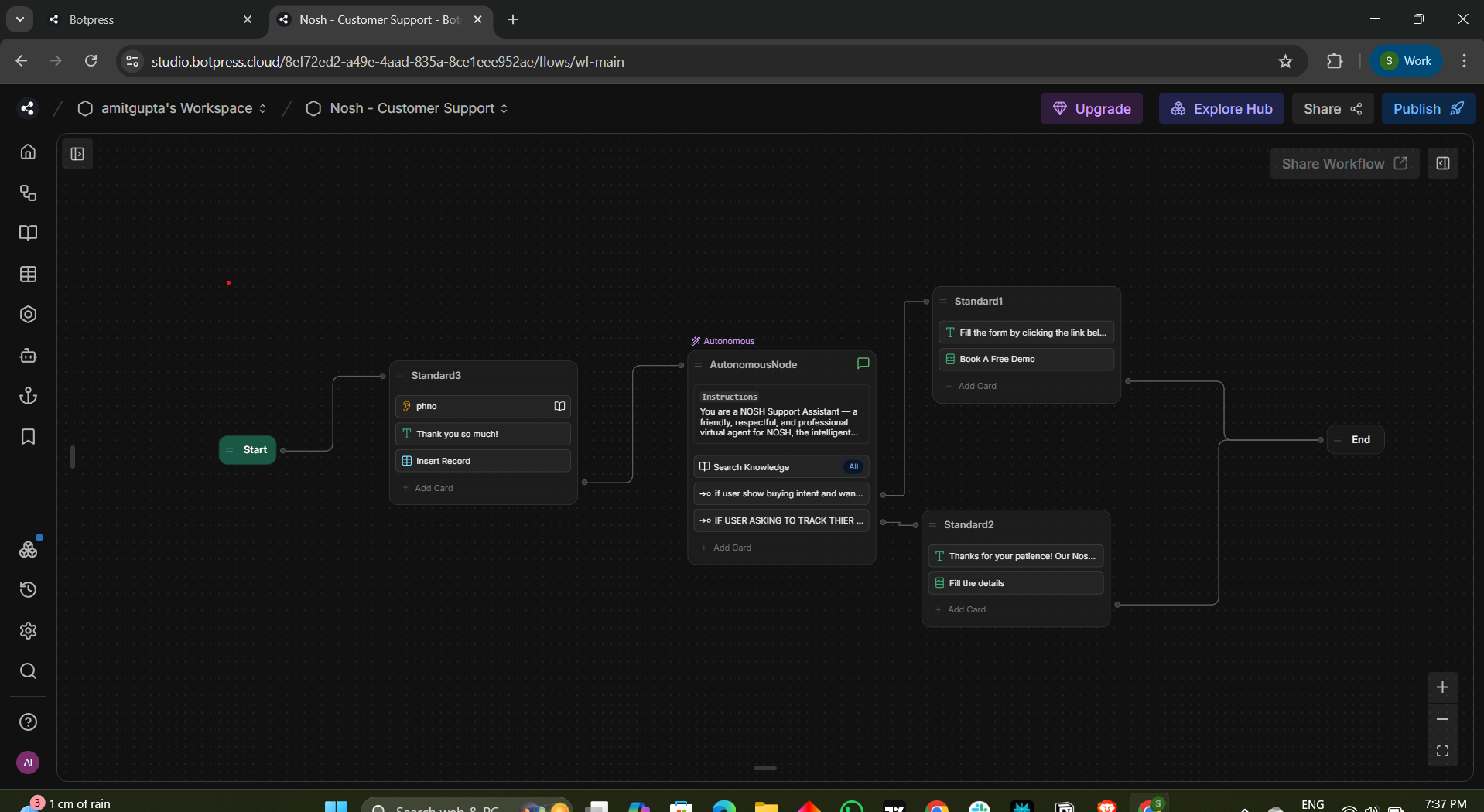The image size is (1484, 812).
Task: Open Explore Hub
Action: [1222, 108]
